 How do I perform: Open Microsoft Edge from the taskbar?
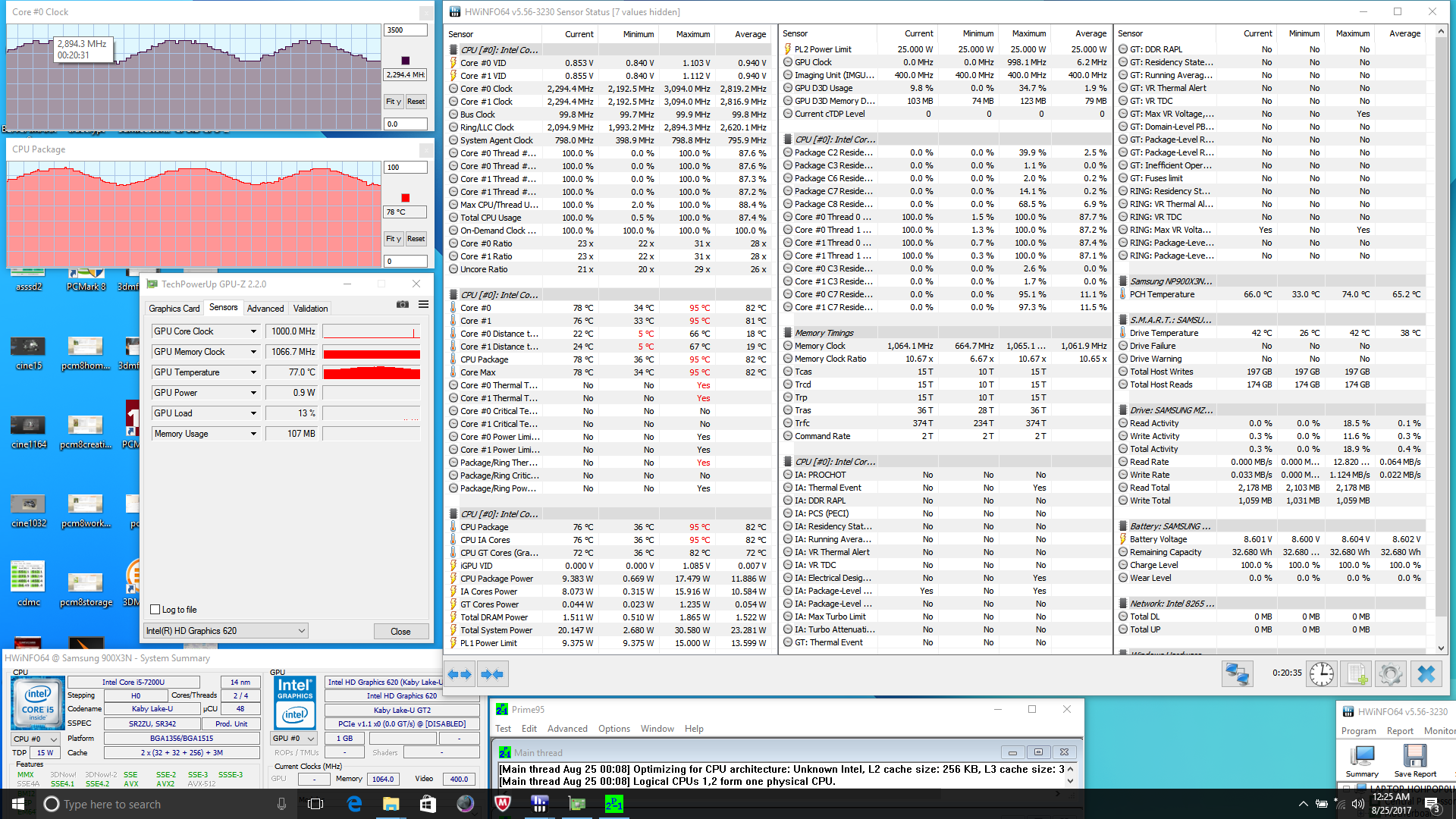[x=354, y=804]
